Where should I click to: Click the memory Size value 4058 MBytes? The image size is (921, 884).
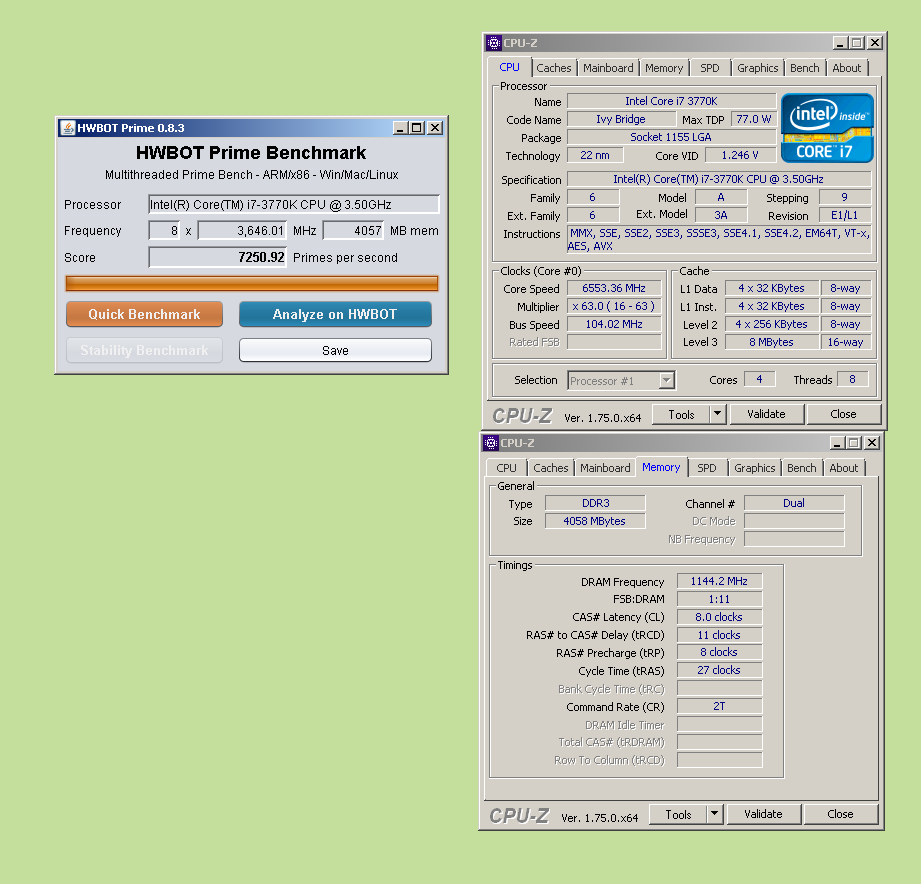pyautogui.click(x=595, y=521)
